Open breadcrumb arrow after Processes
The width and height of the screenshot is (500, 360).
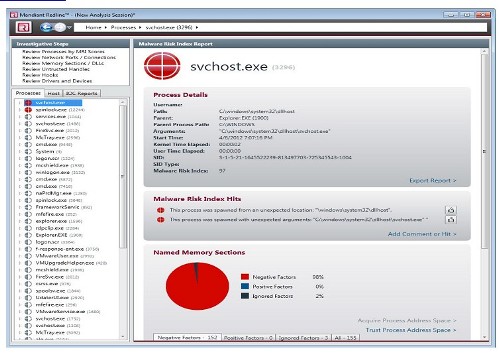[140, 27]
